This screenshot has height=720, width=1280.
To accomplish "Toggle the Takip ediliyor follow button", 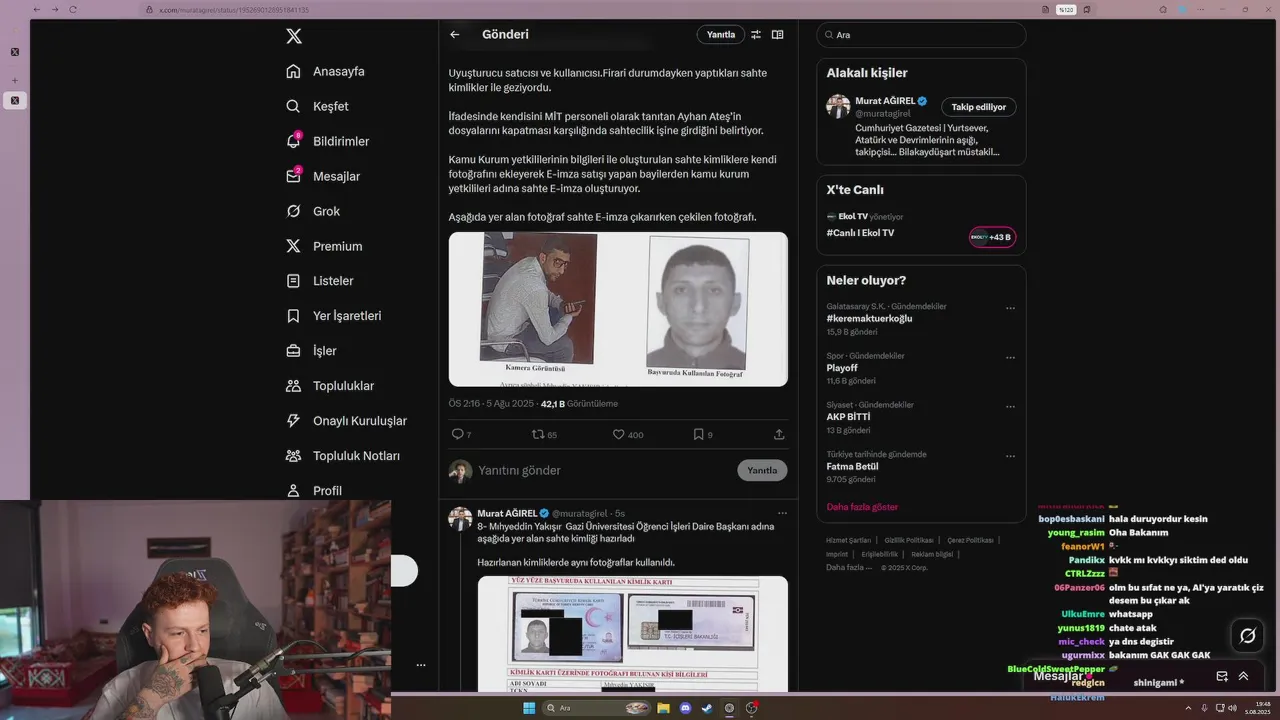I will 978,106.
